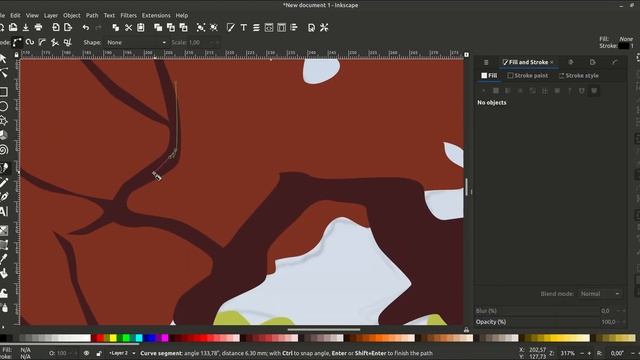The width and height of the screenshot is (640, 360).
Task: Toggle current layer lock
Action: [x=99, y=353]
